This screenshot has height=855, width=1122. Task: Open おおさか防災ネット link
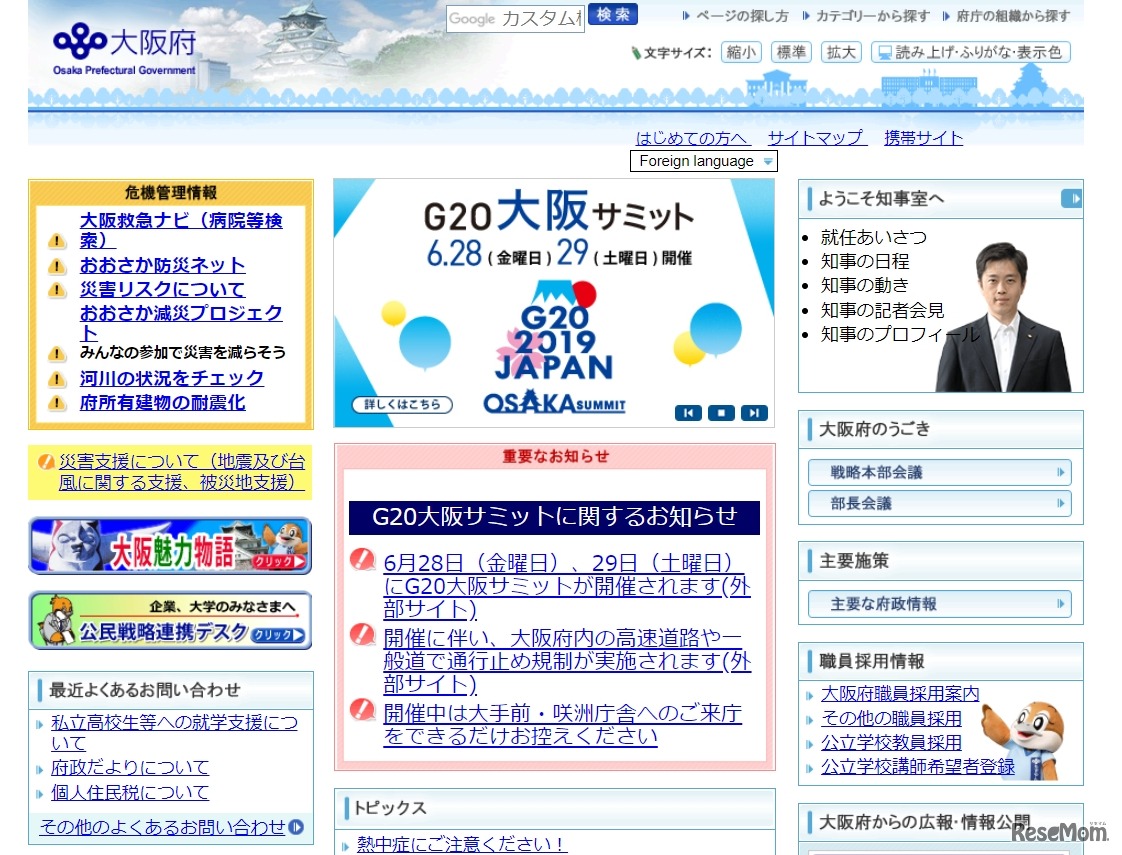pyautogui.click(x=162, y=265)
